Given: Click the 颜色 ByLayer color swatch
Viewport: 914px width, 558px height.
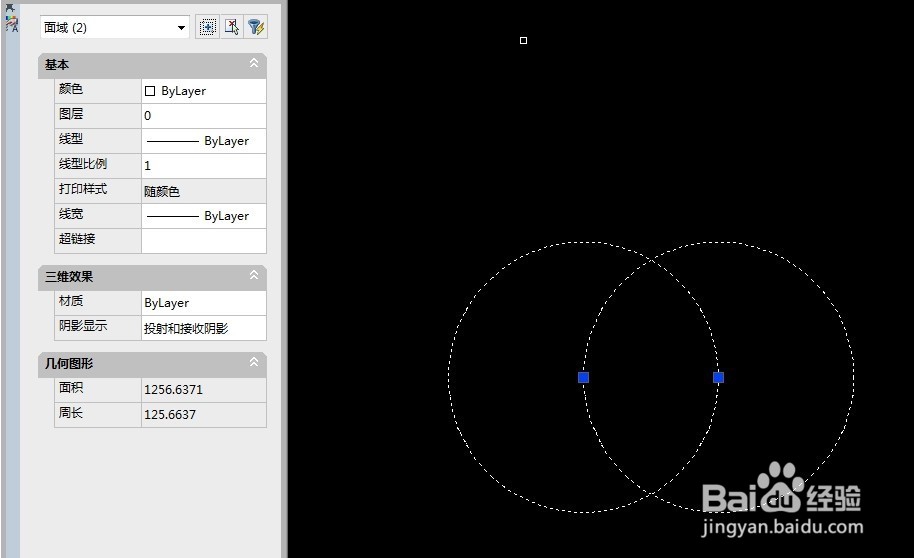Looking at the screenshot, I should point(150,91).
